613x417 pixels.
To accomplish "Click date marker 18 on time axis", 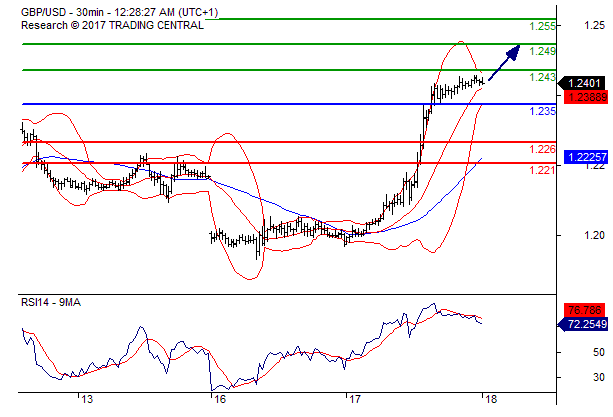I will (491, 399).
